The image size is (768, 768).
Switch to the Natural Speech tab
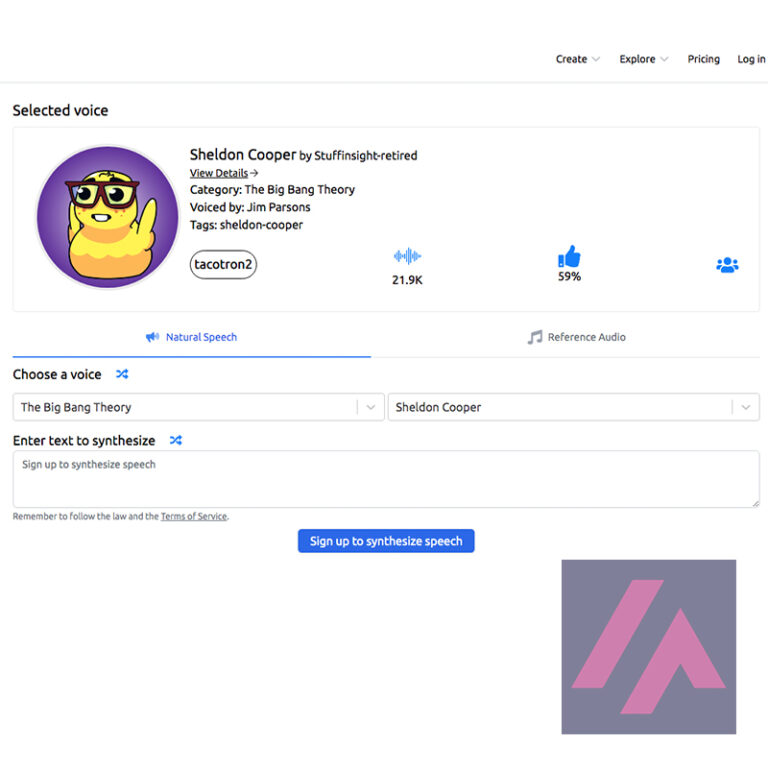192,337
